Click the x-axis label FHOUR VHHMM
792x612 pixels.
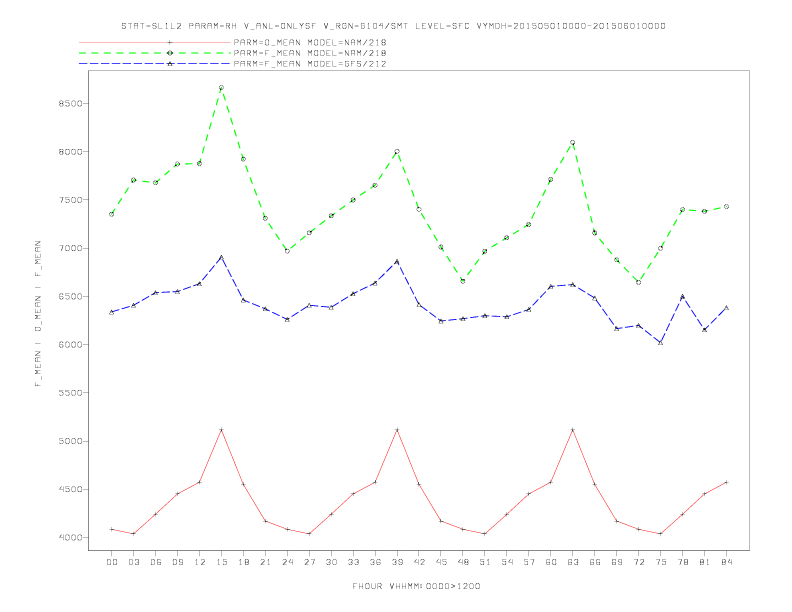(416, 586)
